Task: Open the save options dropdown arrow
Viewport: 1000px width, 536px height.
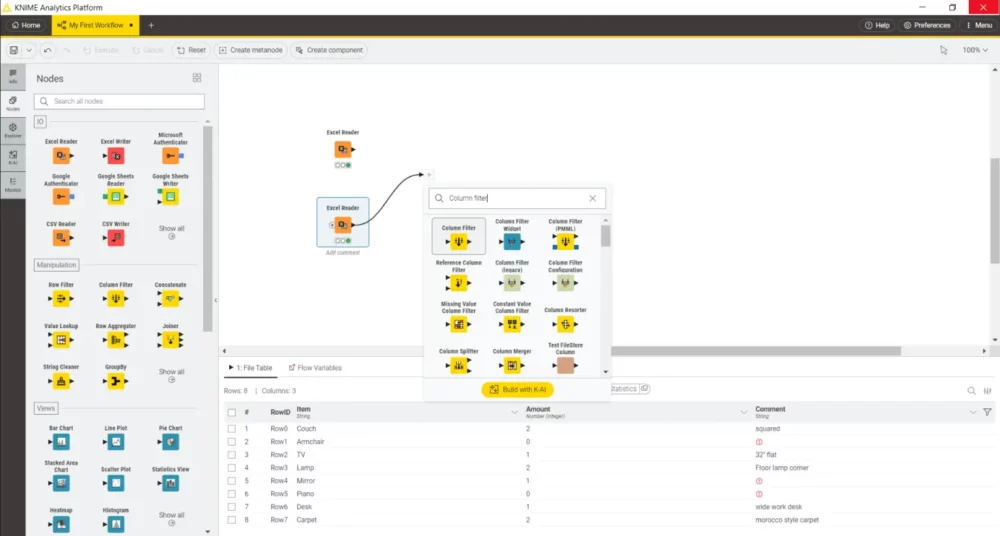Action: coord(29,50)
